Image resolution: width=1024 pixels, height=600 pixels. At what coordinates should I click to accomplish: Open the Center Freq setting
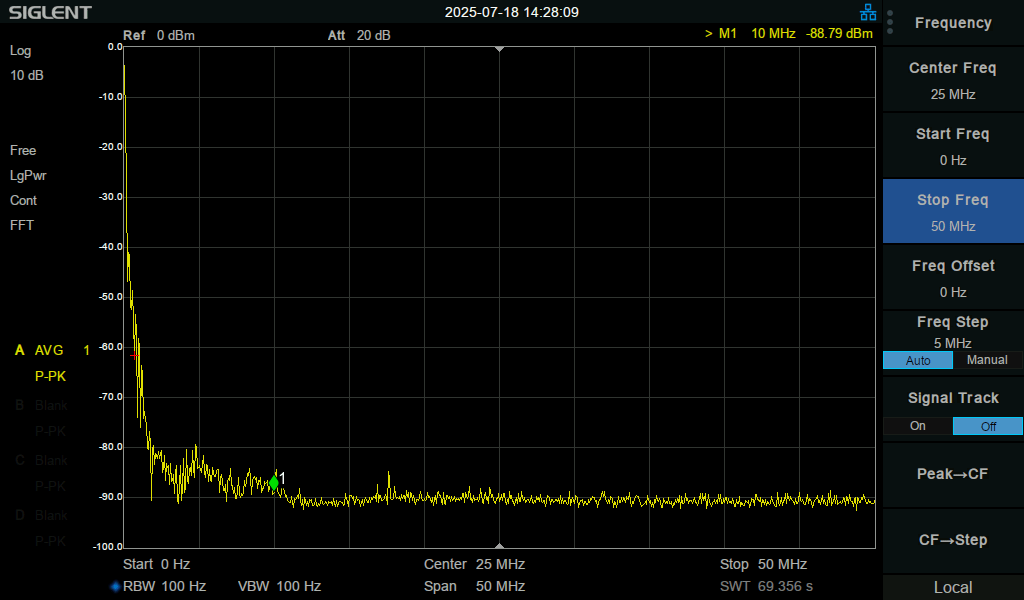(x=953, y=80)
